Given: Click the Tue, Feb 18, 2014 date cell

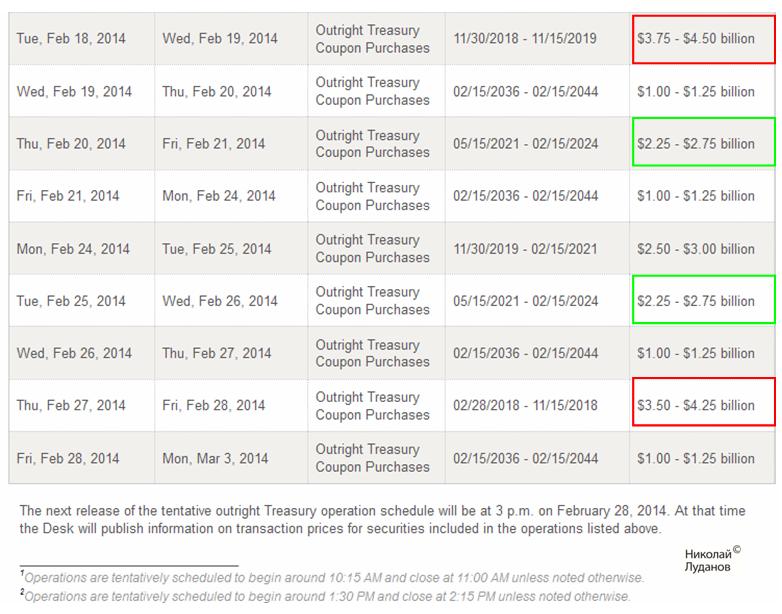Looking at the screenshot, I should pyautogui.click(x=71, y=39).
